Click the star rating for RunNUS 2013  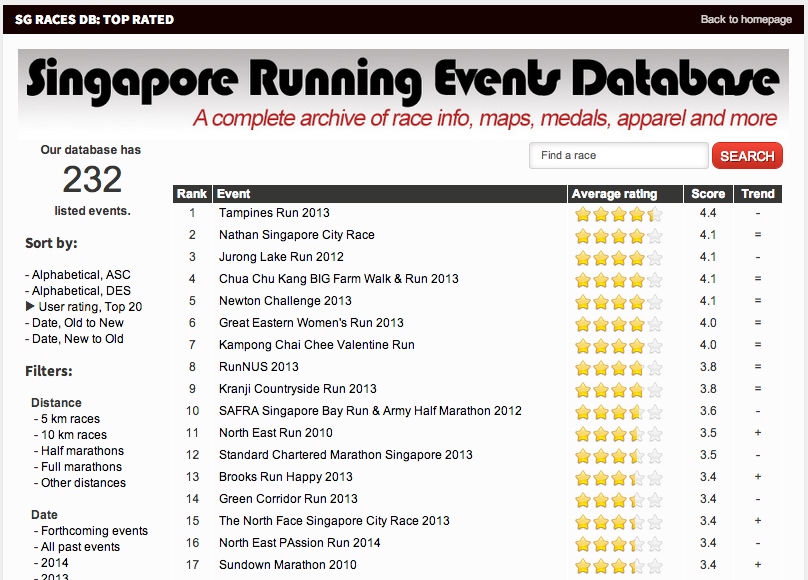pyautogui.click(x=618, y=368)
